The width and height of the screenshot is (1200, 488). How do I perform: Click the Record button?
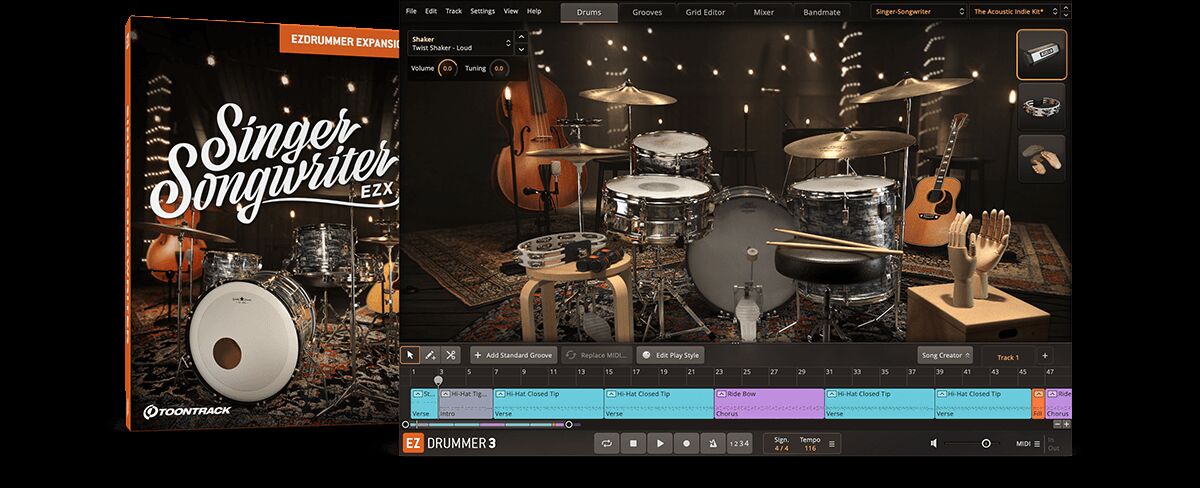[685, 443]
